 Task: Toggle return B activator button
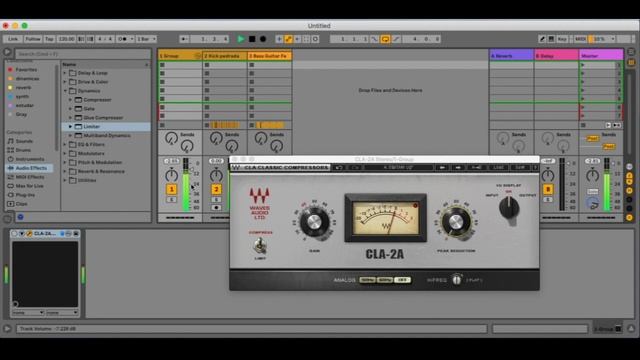click(x=548, y=189)
